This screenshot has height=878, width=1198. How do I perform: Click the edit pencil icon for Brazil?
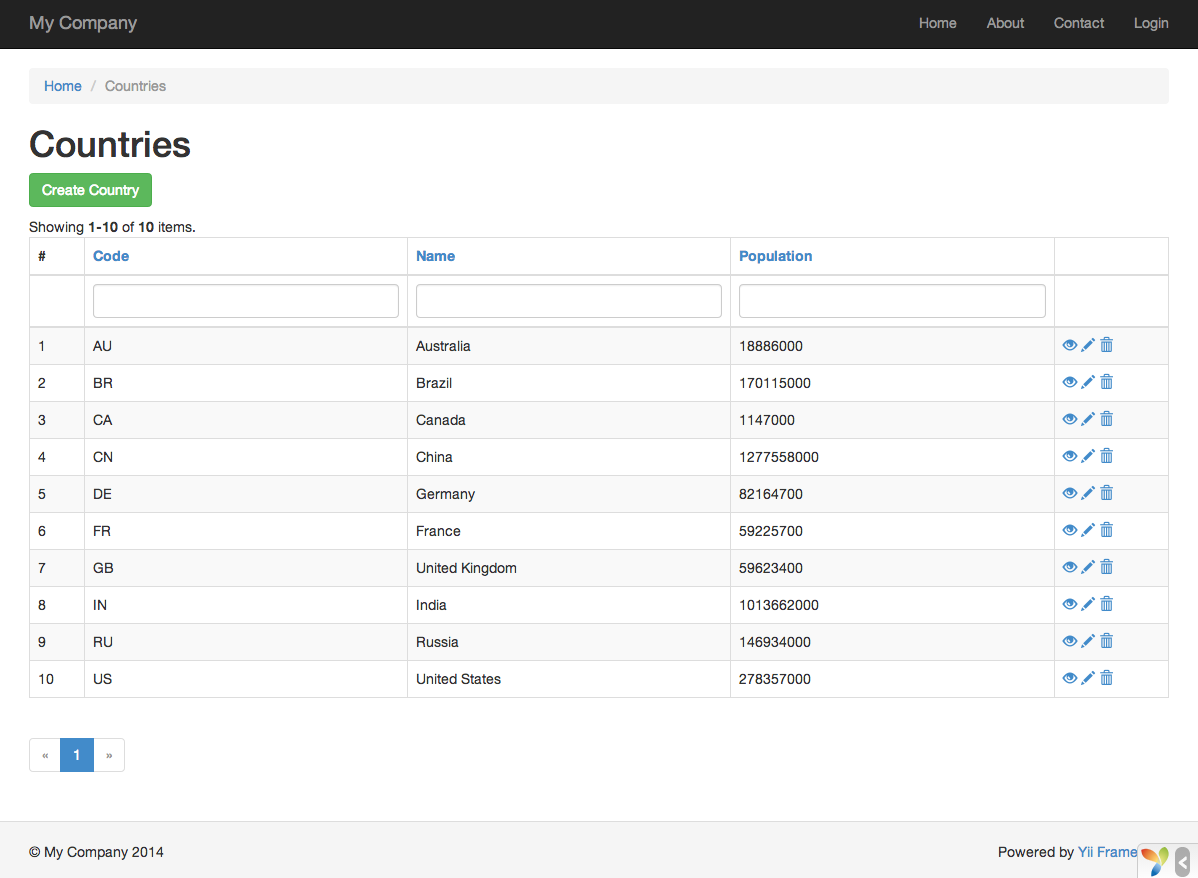click(x=1088, y=382)
